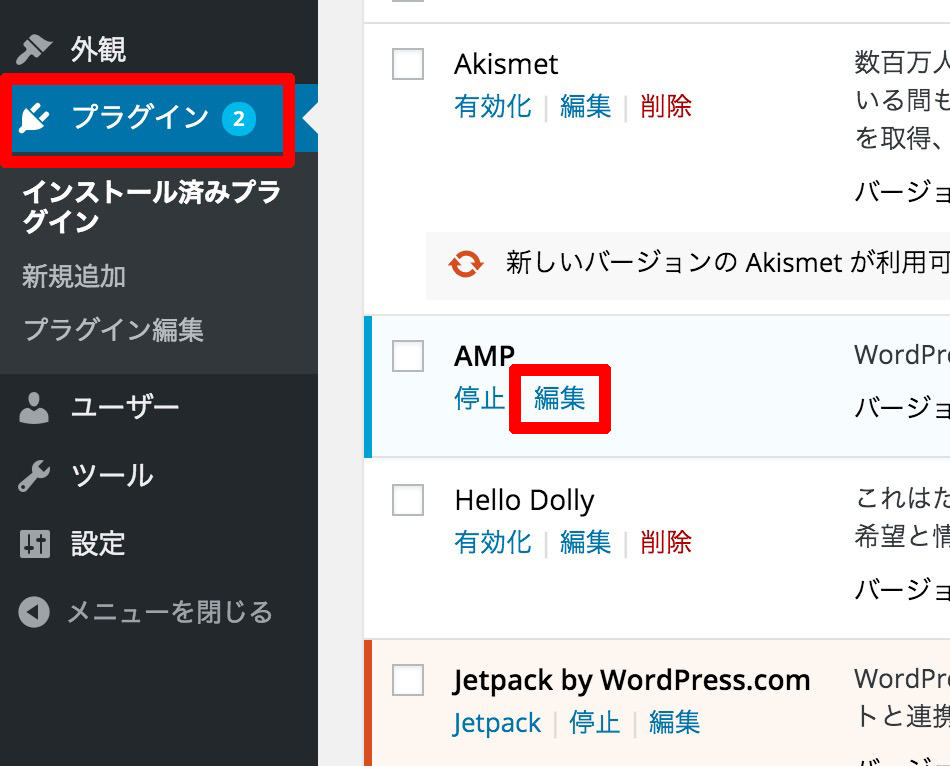Check the Hello Dolly plugin checkbox
Viewport: 950px width, 766px height.
coord(408,500)
